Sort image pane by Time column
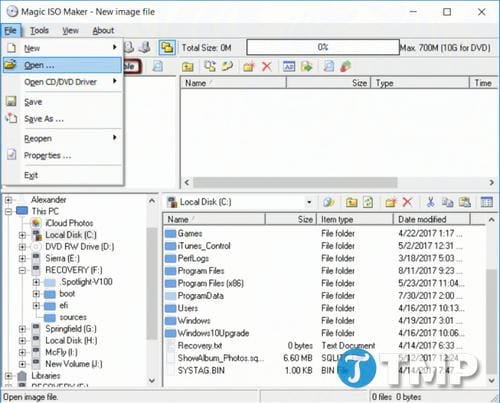The width and height of the screenshot is (500, 403). [483, 83]
